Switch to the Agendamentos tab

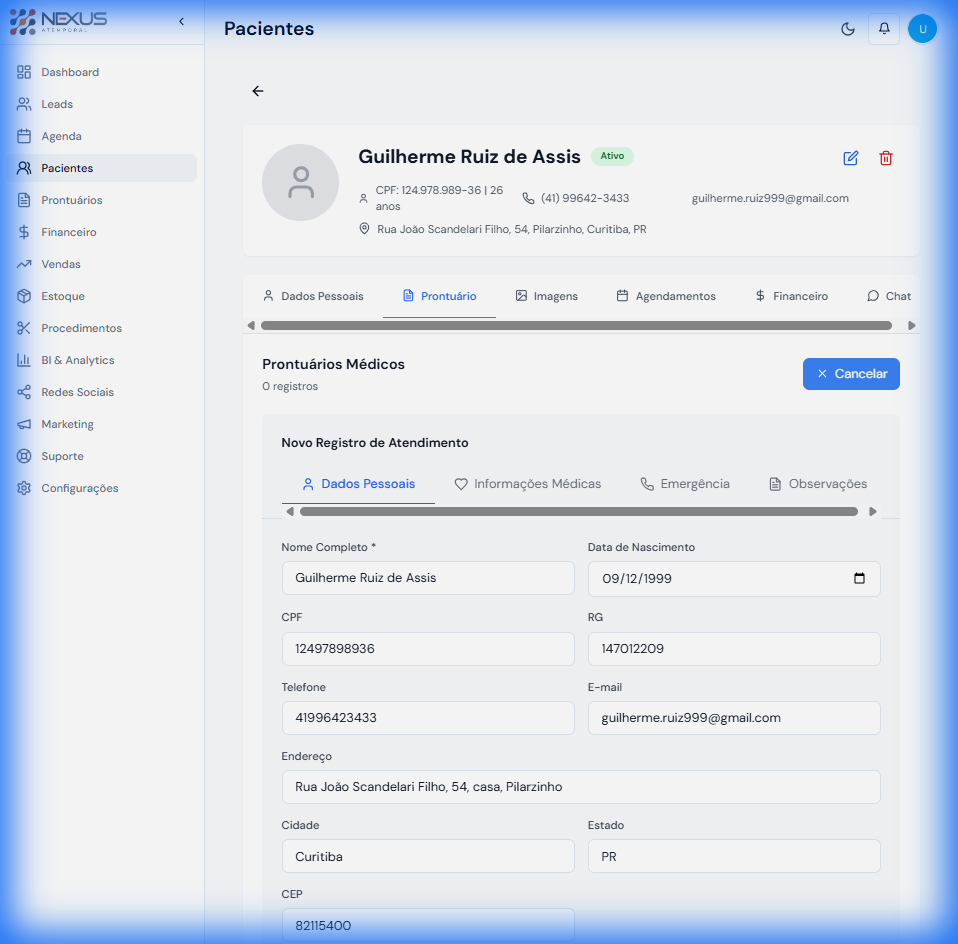[x=666, y=296]
